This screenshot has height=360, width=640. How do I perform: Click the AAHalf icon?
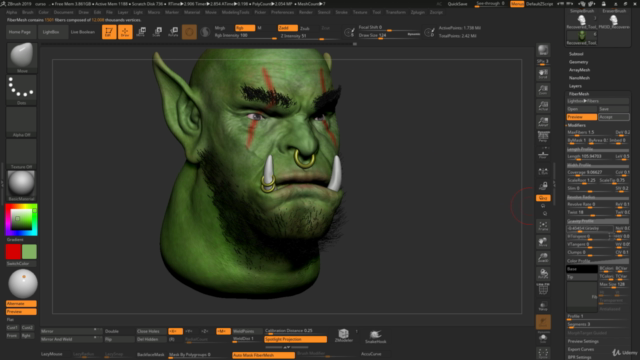coord(543,122)
